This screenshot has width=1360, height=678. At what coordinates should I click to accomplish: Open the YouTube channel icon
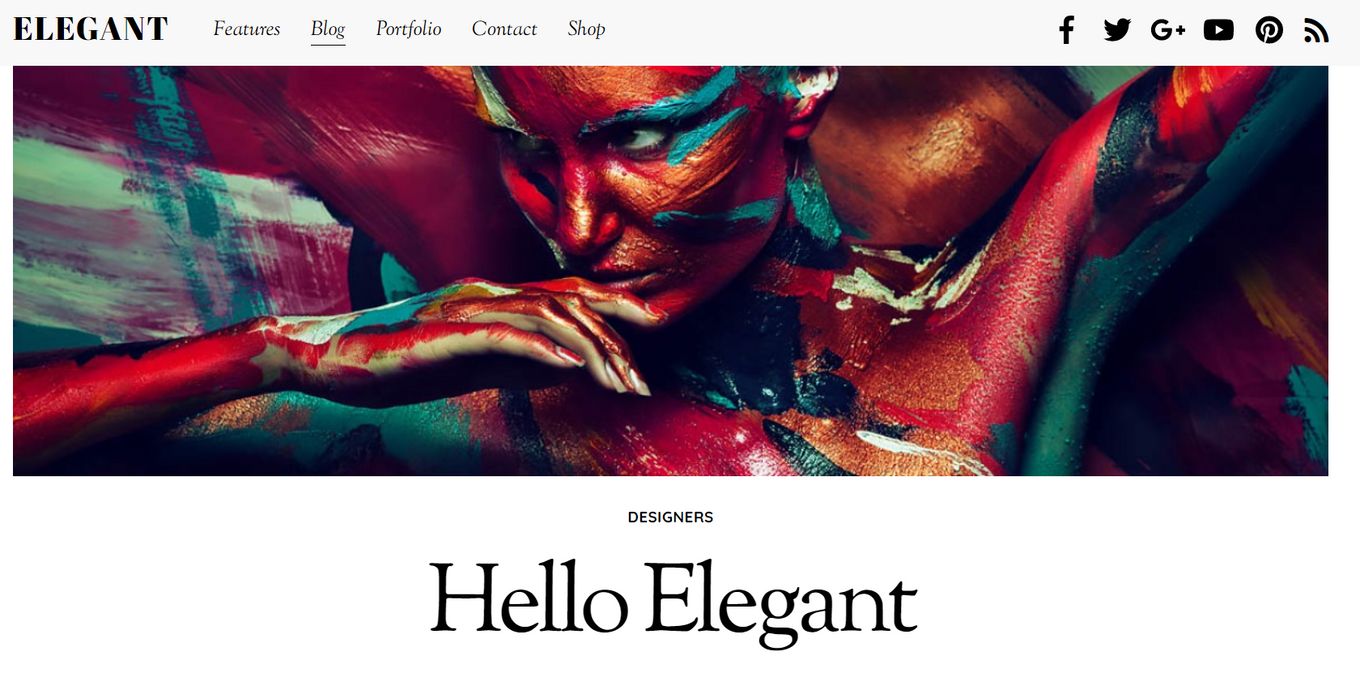1218,30
